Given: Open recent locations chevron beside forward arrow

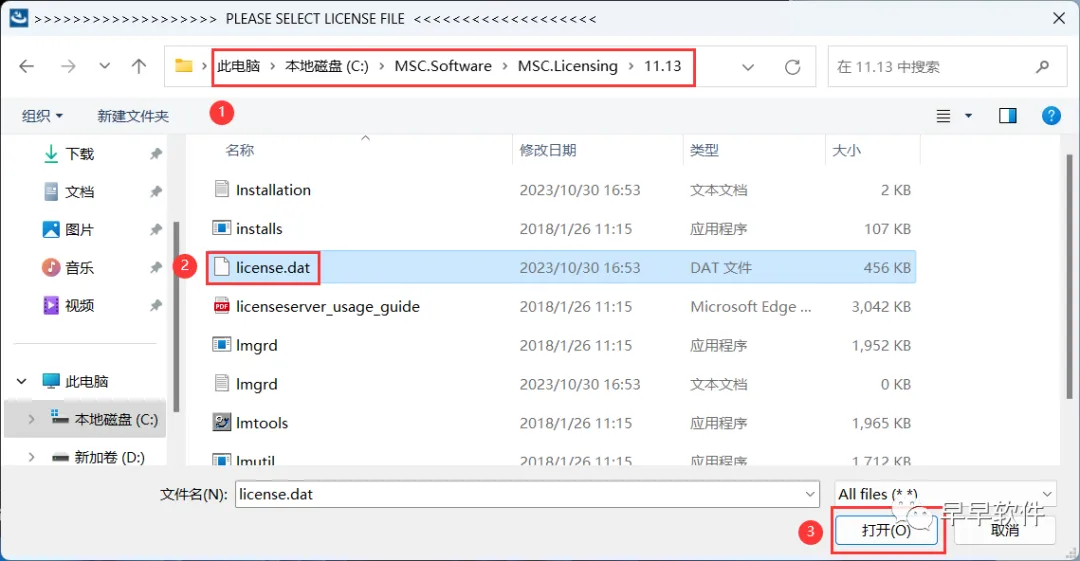Looking at the screenshot, I should (x=105, y=66).
